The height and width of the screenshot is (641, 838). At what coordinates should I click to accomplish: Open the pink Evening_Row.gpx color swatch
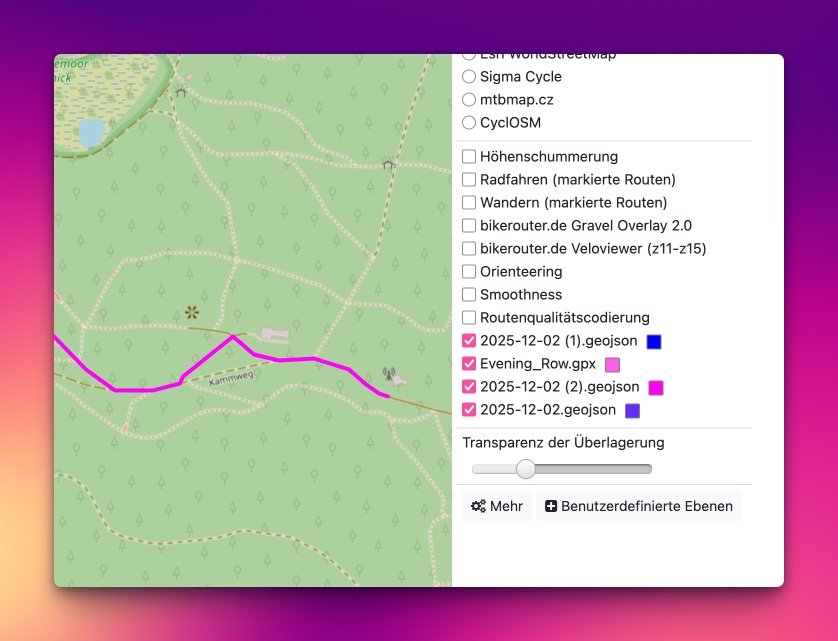tap(612, 364)
